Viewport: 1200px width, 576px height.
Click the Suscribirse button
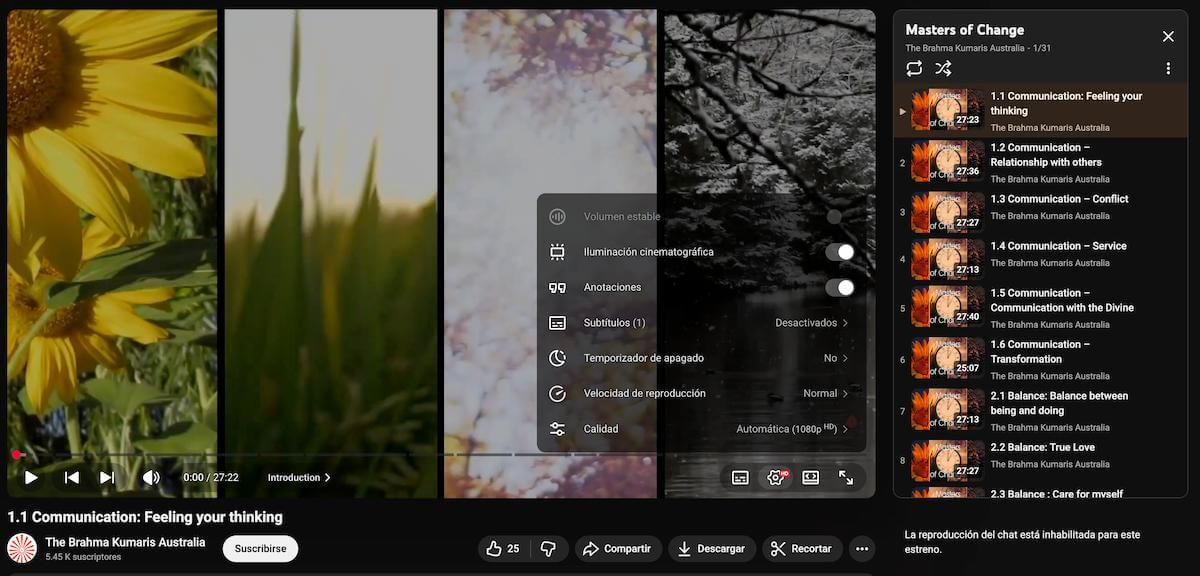click(x=260, y=549)
